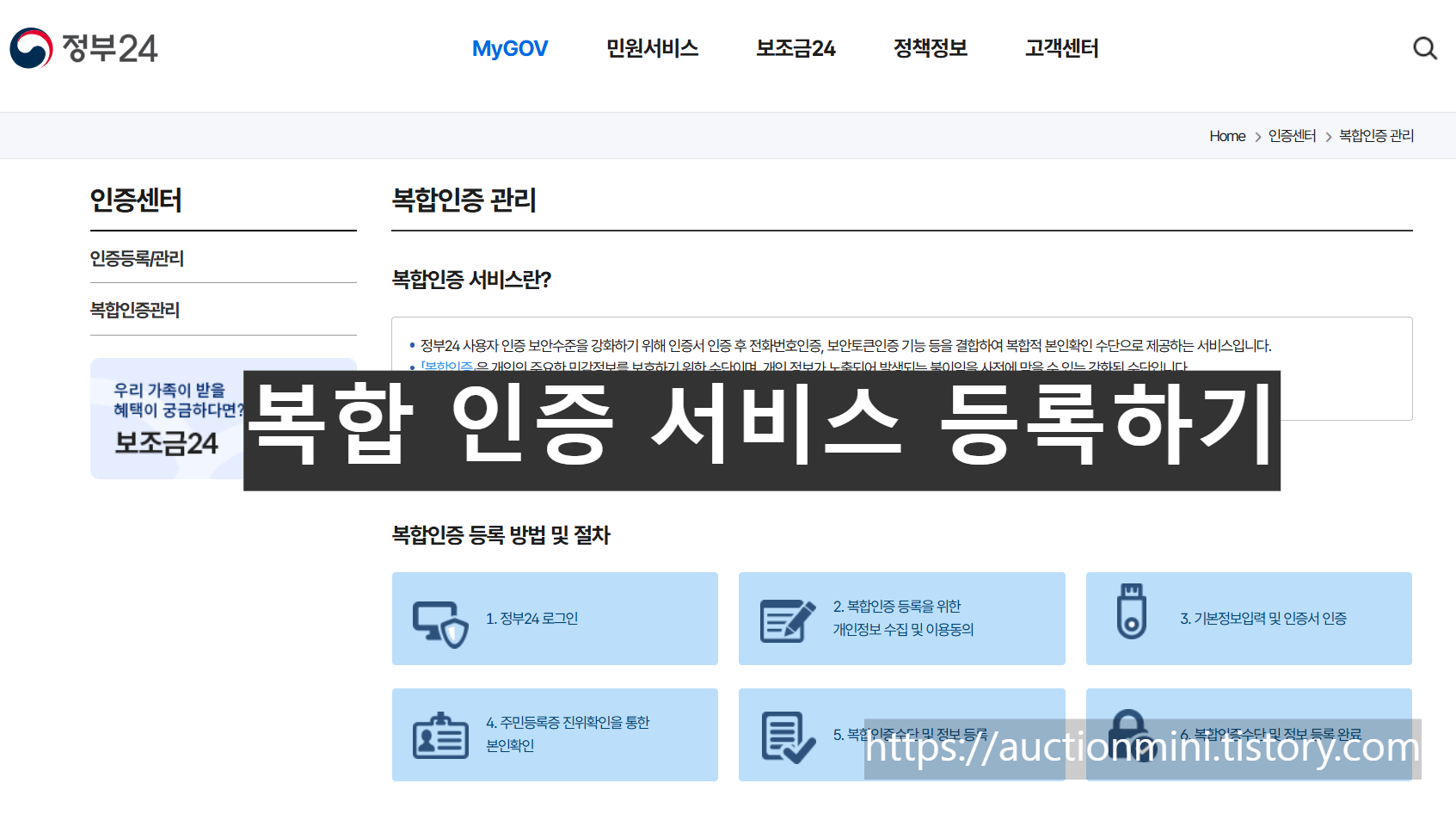This screenshot has height=814, width=1456.
Task: Click the 정부24 logo
Action: pos(83,48)
